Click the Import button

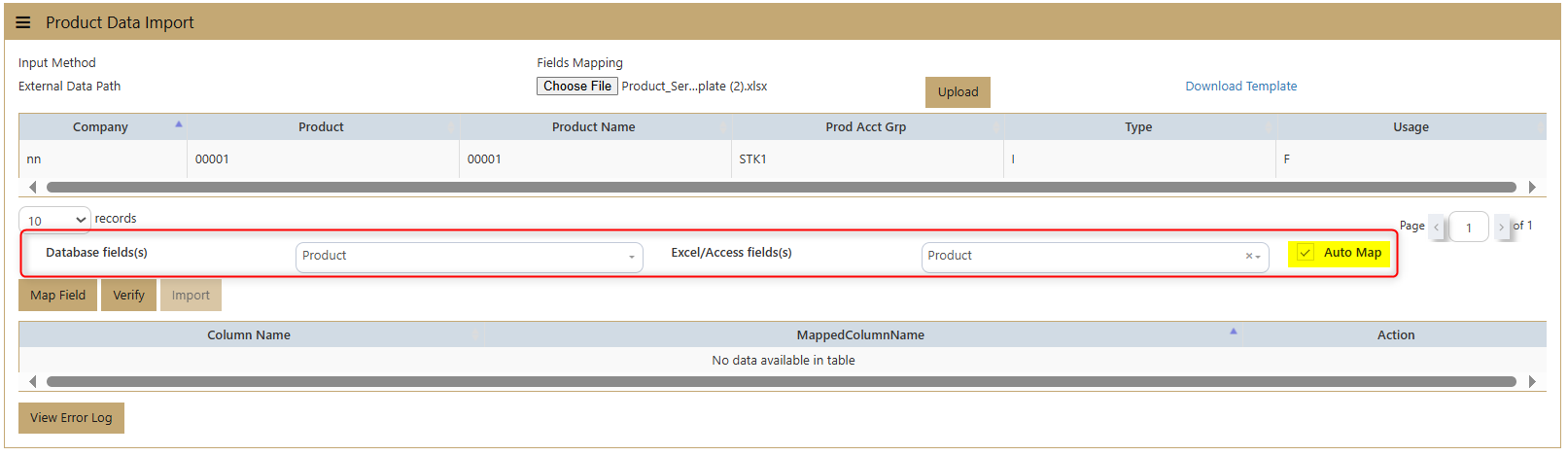(191, 296)
